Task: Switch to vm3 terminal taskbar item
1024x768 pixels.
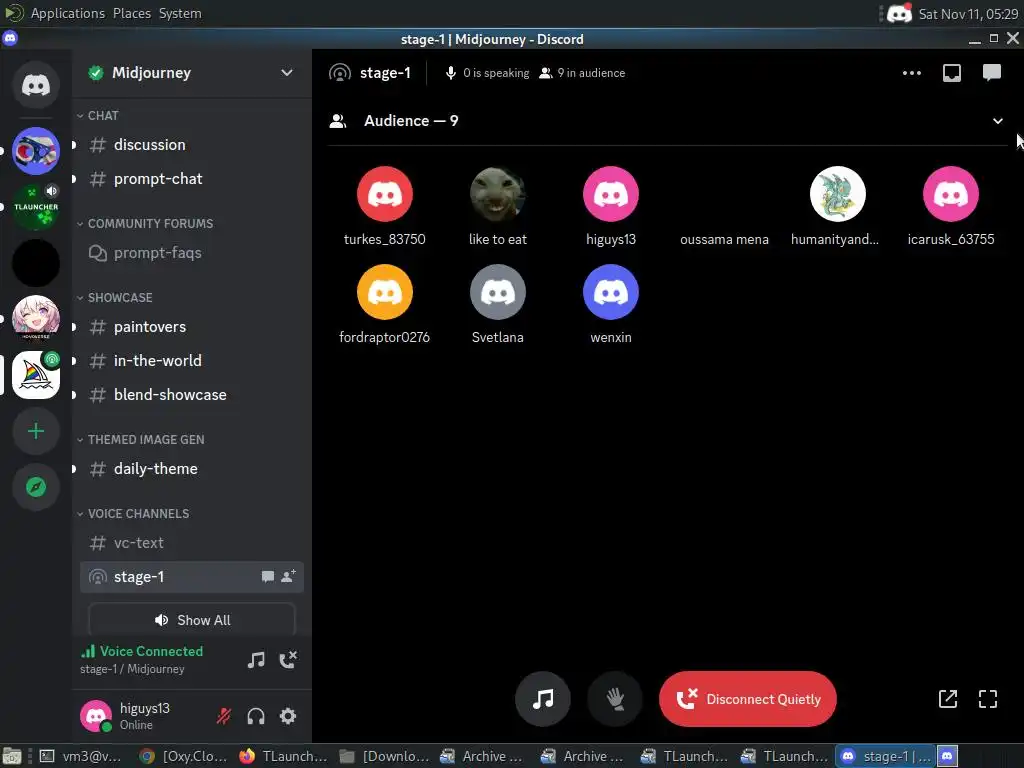Action: click(81, 756)
